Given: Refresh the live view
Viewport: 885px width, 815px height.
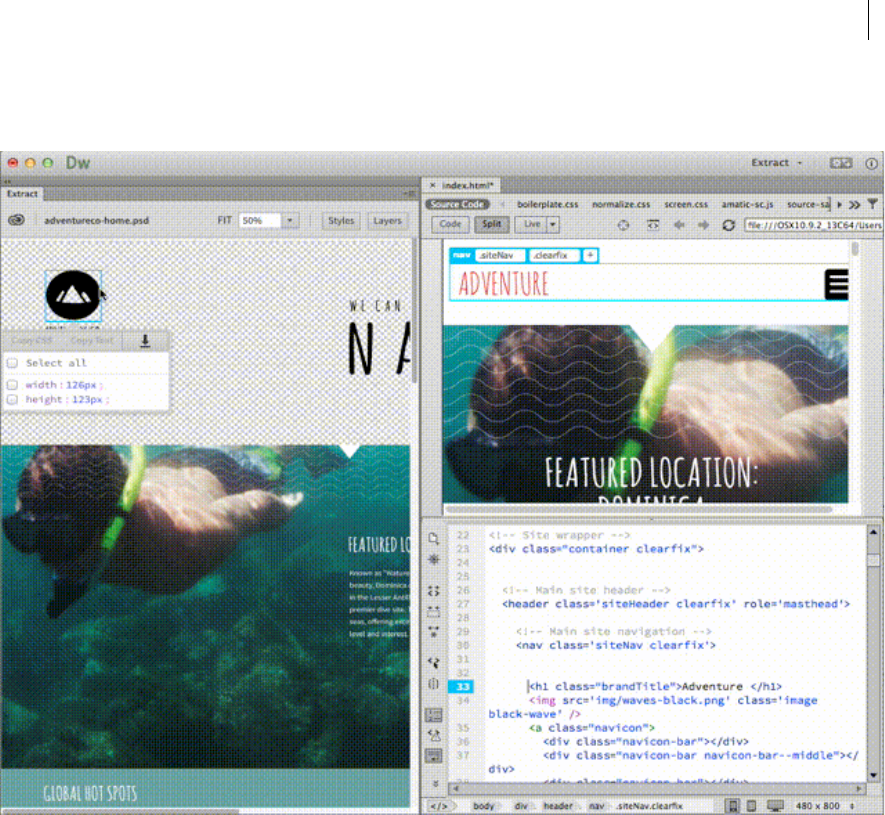Looking at the screenshot, I should pyautogui.click(x=729, y=225).
